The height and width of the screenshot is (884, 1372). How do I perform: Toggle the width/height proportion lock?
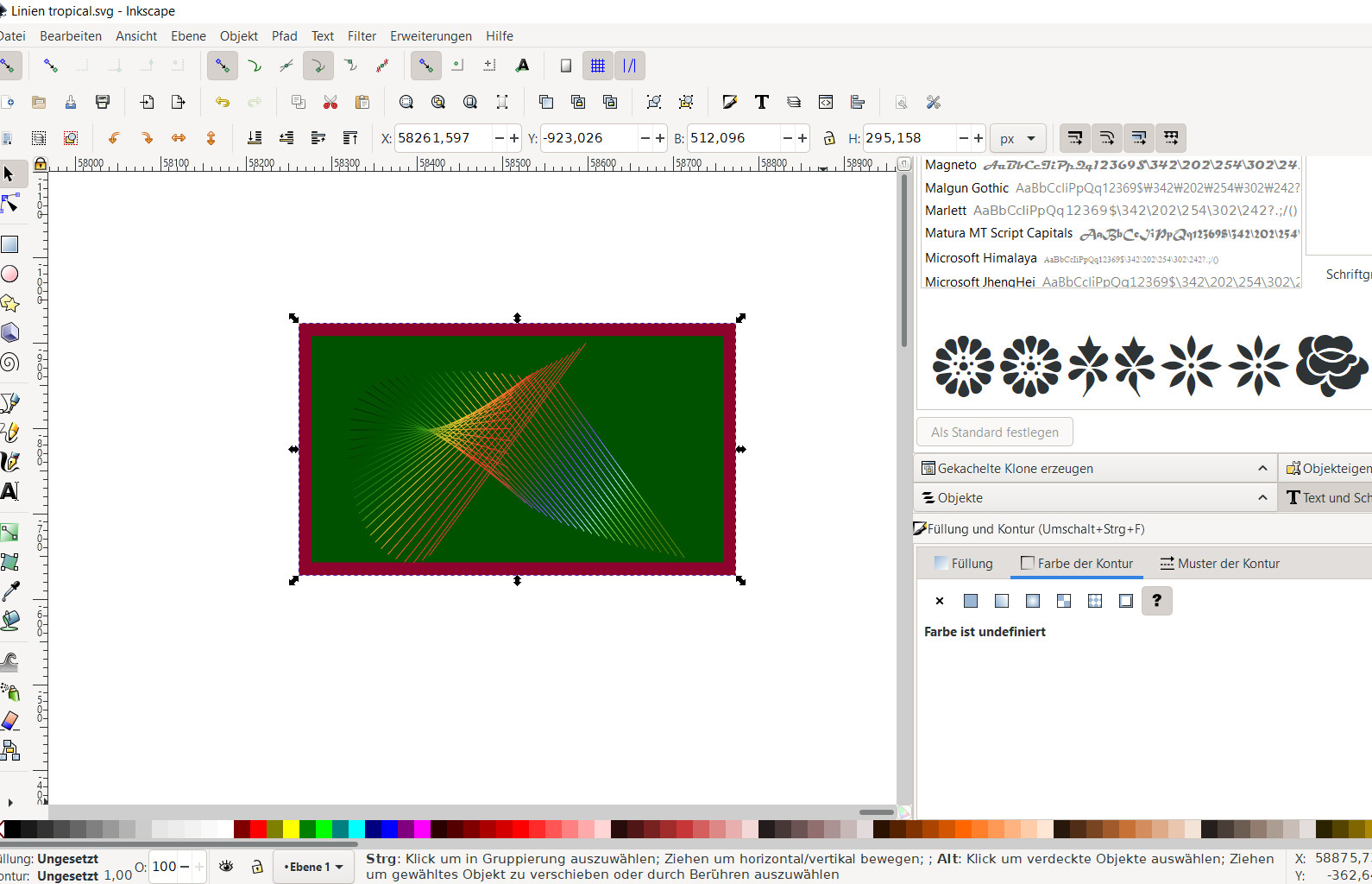(x=829, y=138)
